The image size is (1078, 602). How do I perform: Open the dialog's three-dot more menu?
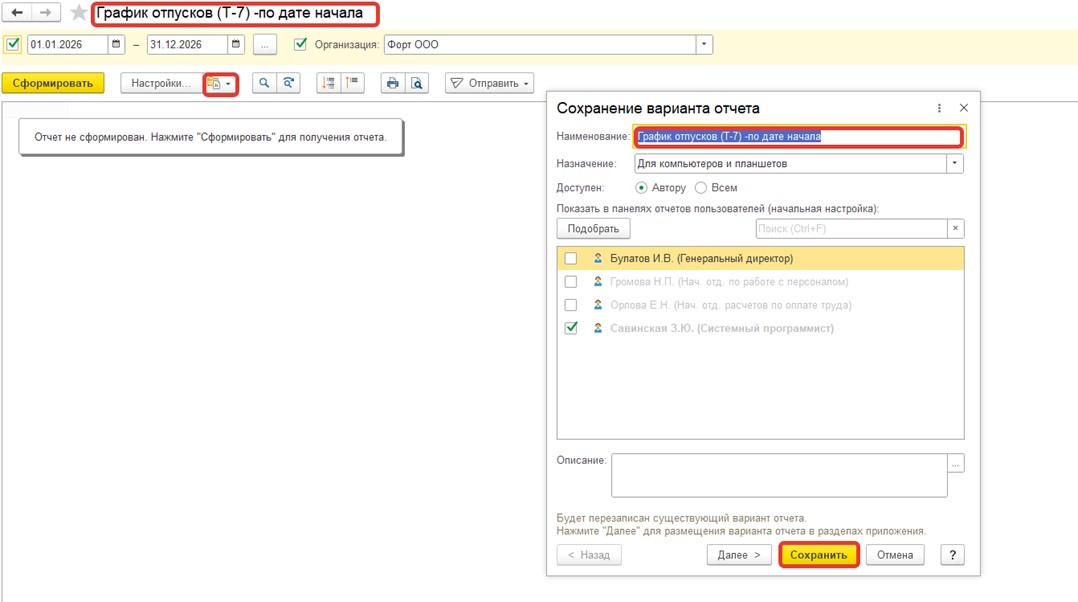click(939, 108)
